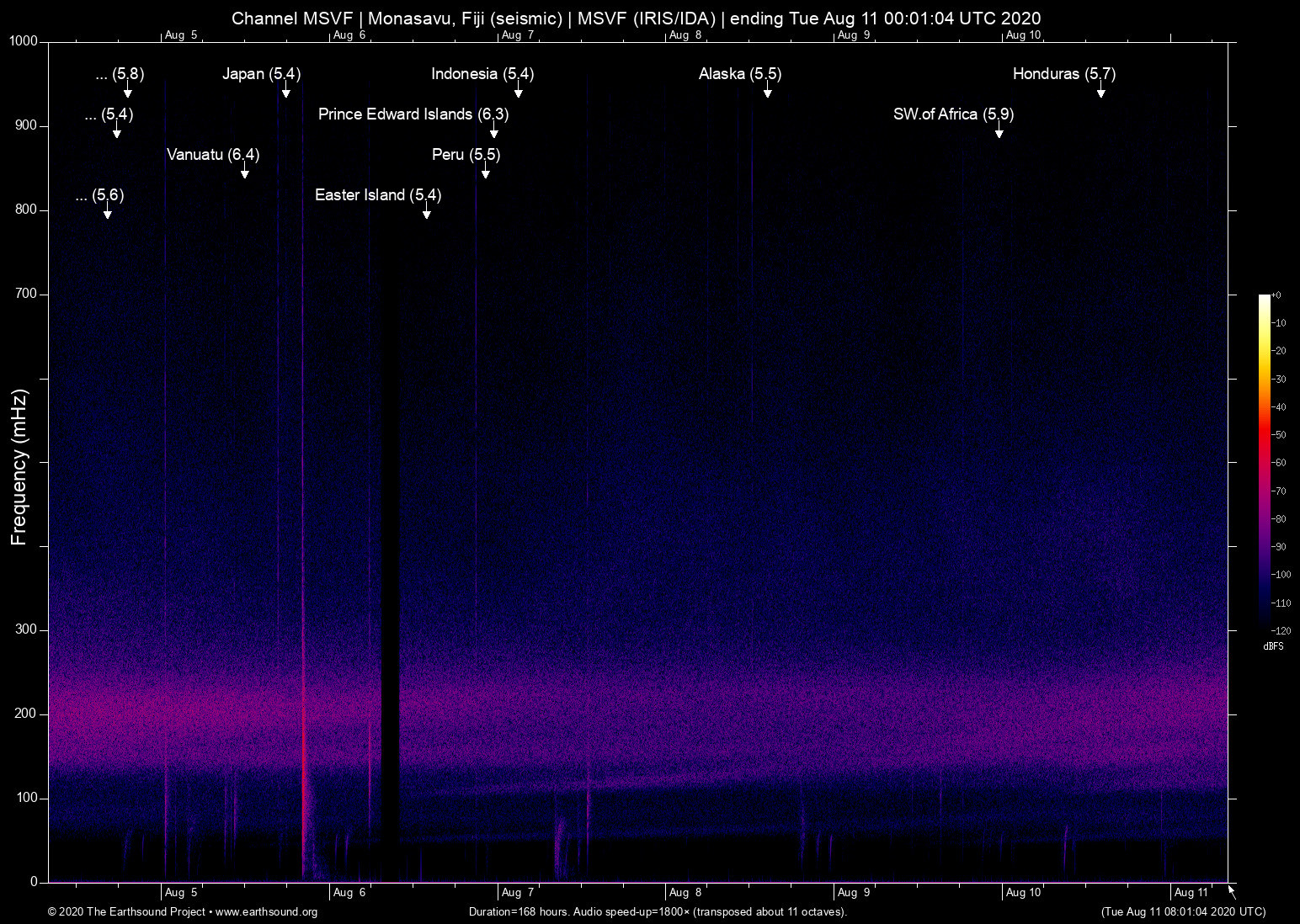
Task: Click the Indonesia (5.4) event arrow
Action: click(517, 93)
